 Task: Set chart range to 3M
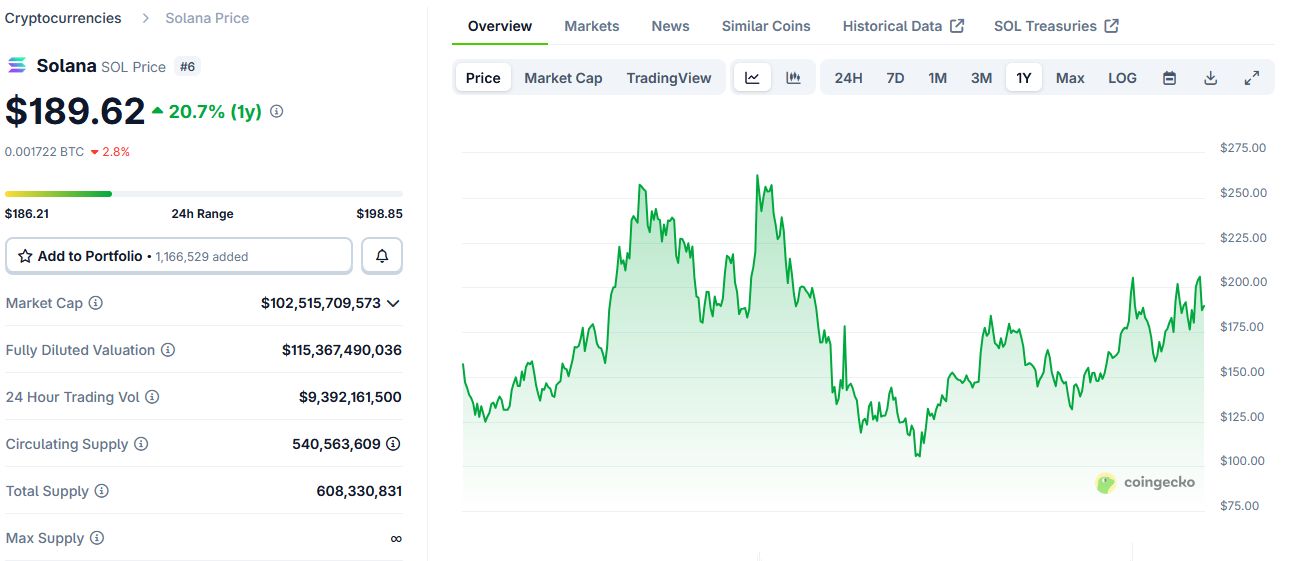[981, 78]
